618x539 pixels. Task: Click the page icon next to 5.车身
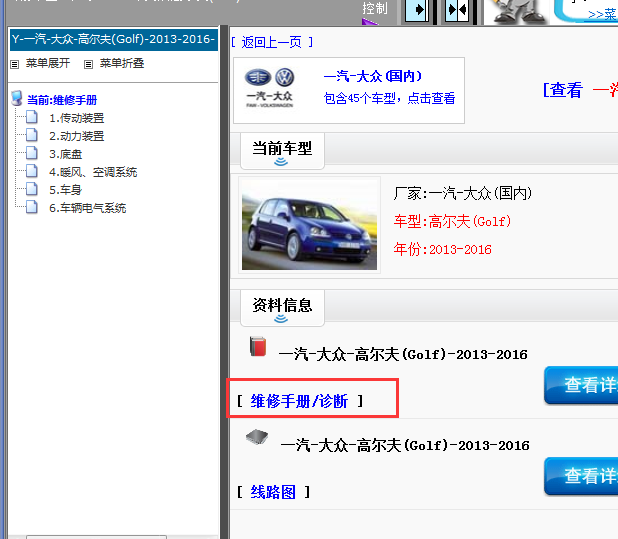pyautogui.click(x=32, y=189)
